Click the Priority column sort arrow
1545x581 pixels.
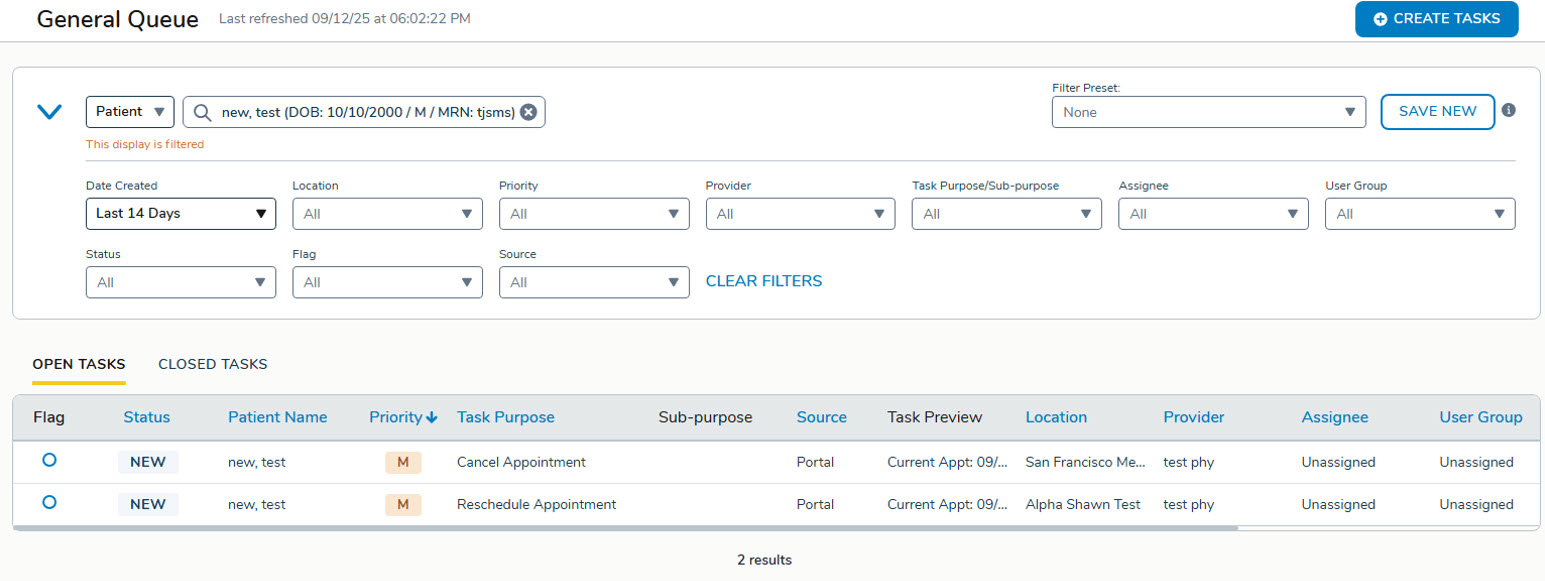coord(432,418)
